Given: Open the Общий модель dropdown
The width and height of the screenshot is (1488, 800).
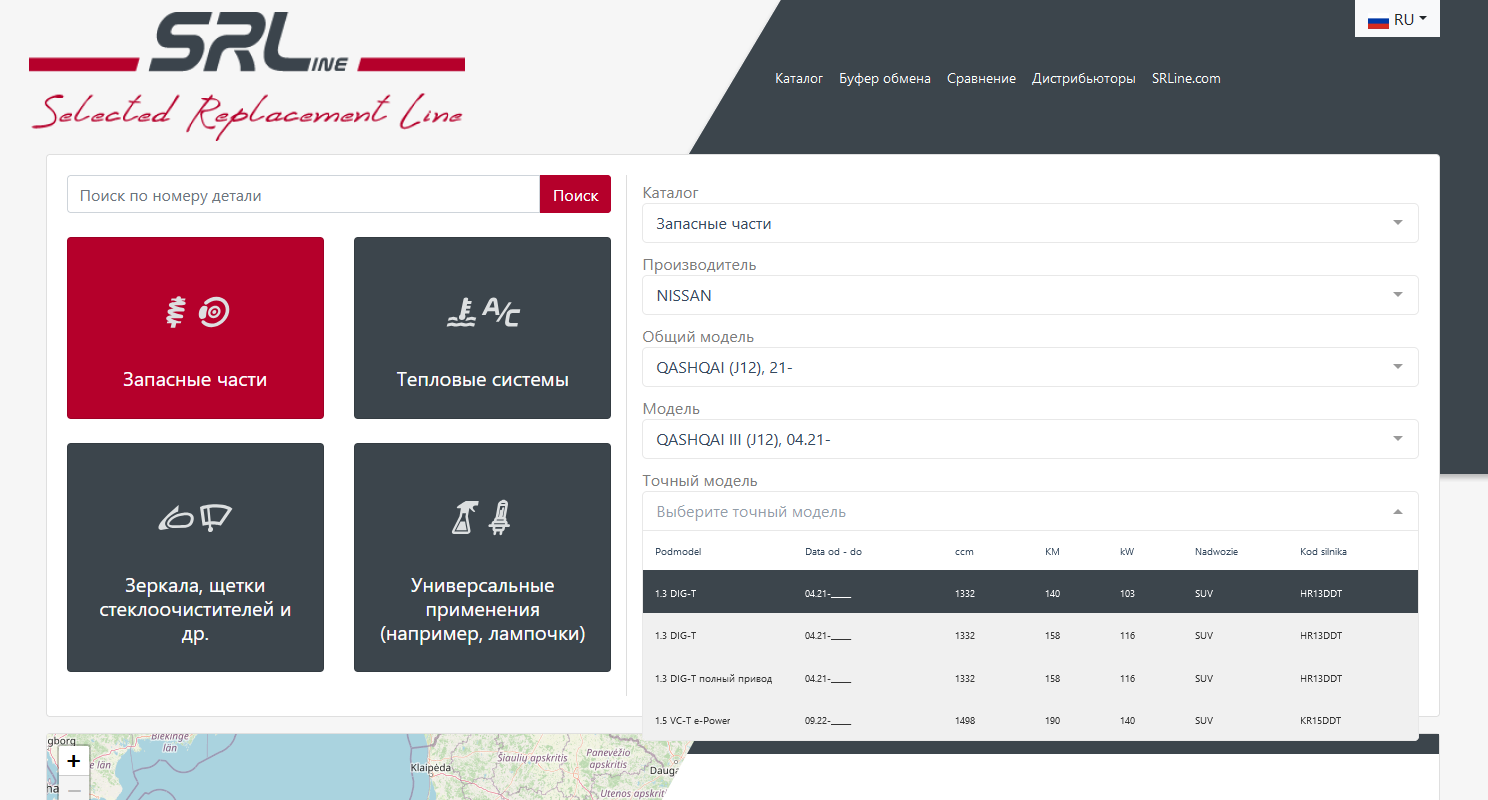Looking at the screenshot, I should click(x=1030, y=367).
